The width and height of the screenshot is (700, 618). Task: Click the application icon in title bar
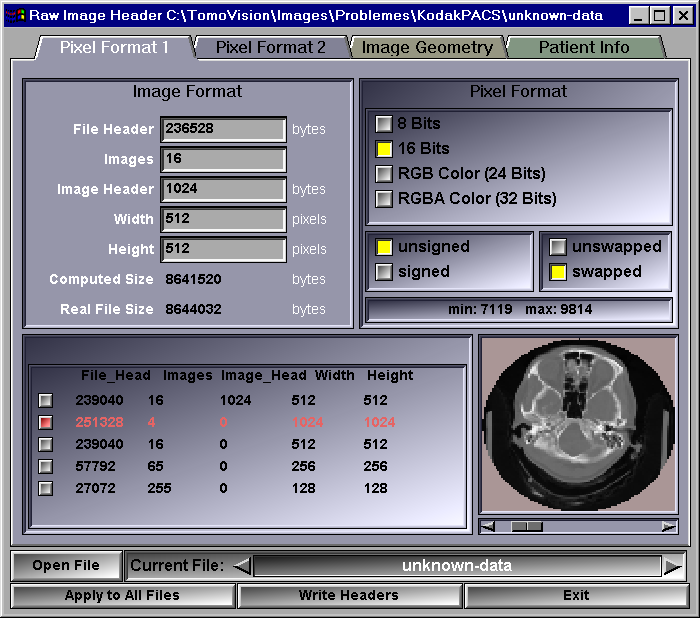point(15,16)
